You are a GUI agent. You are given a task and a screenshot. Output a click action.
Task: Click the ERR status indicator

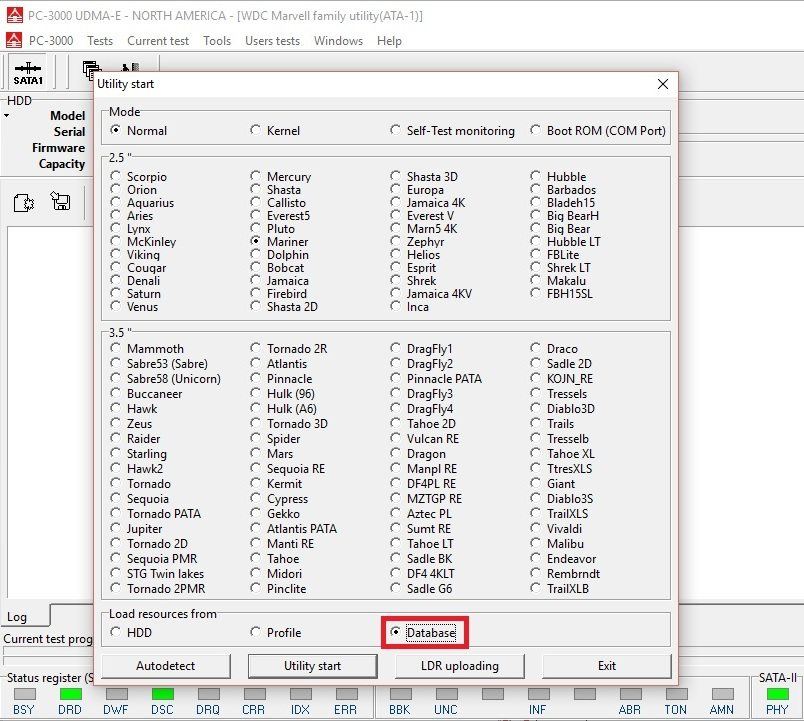[346, 694]
